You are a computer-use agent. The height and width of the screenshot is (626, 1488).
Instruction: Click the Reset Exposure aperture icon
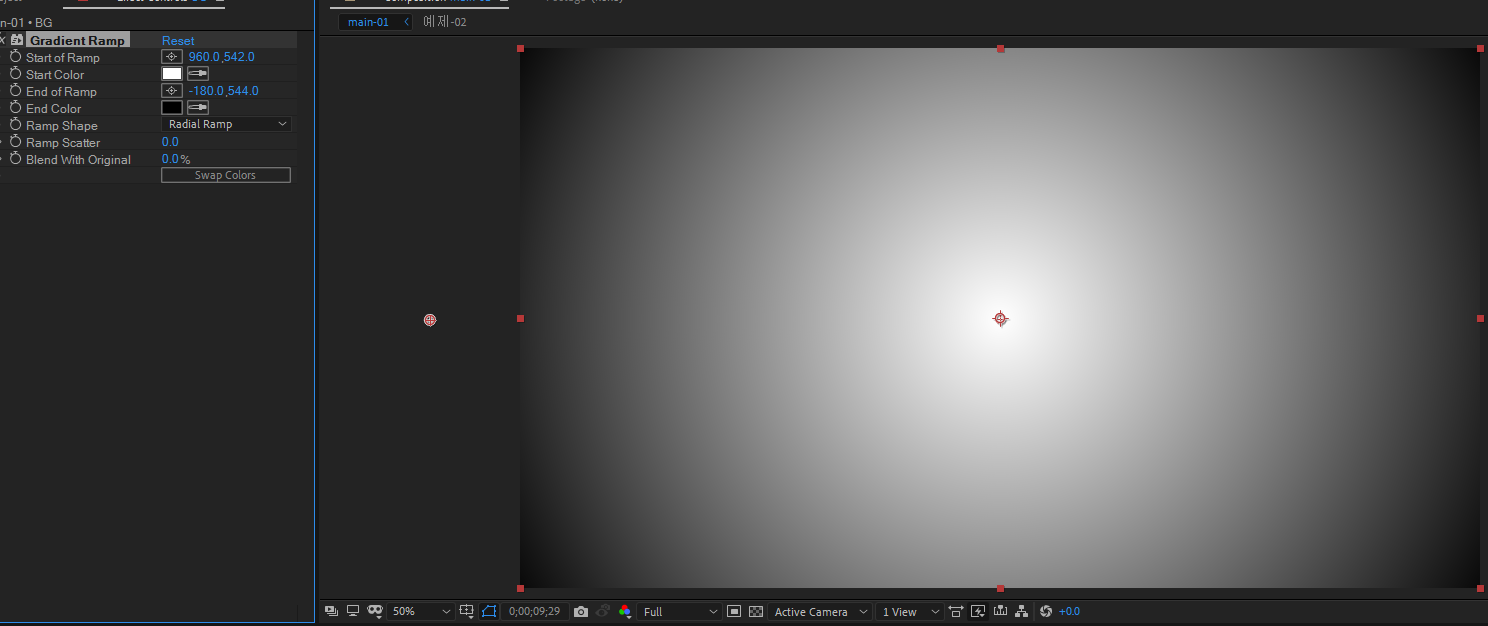(x=1046, y=611)
